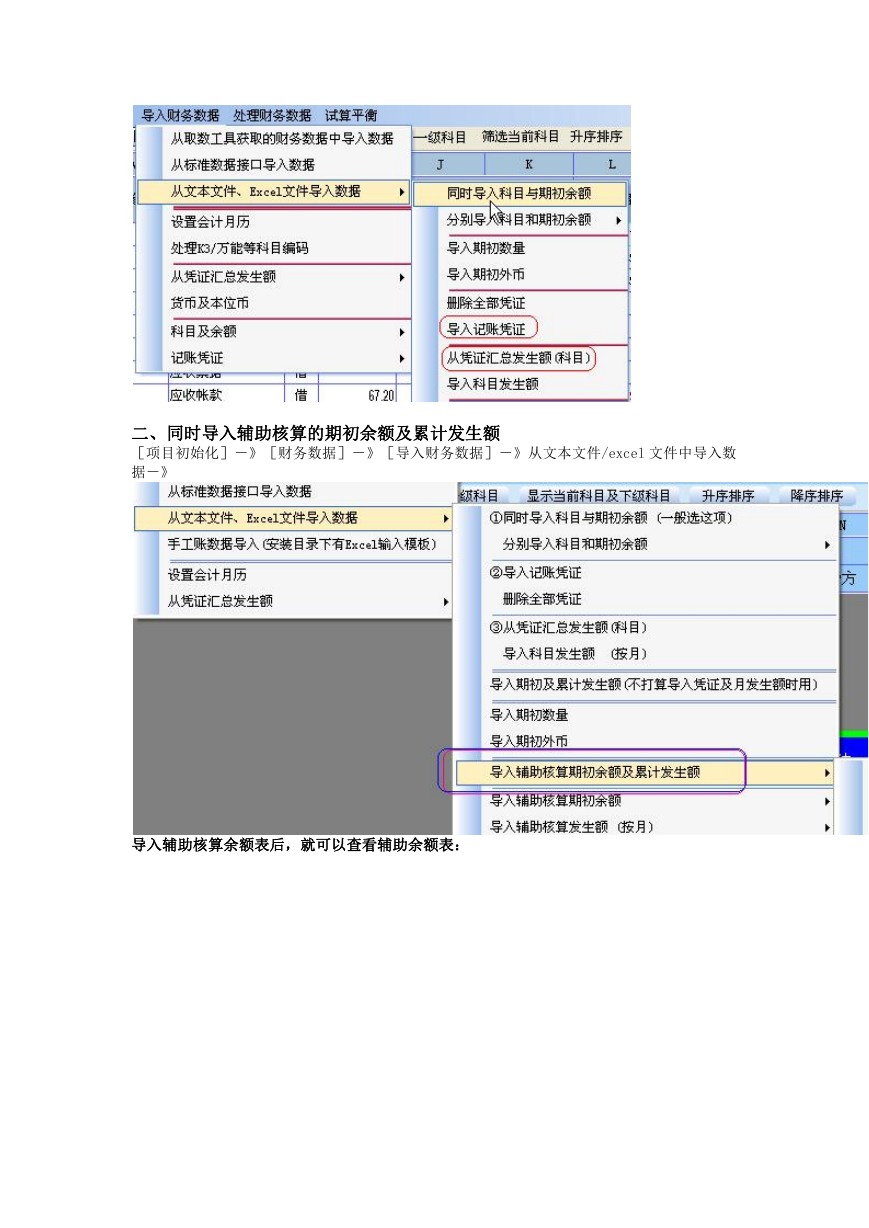Click the 应收帐款 table cell
The width and height of the screenshot is (869, 1228).
(x=225, y=394)
